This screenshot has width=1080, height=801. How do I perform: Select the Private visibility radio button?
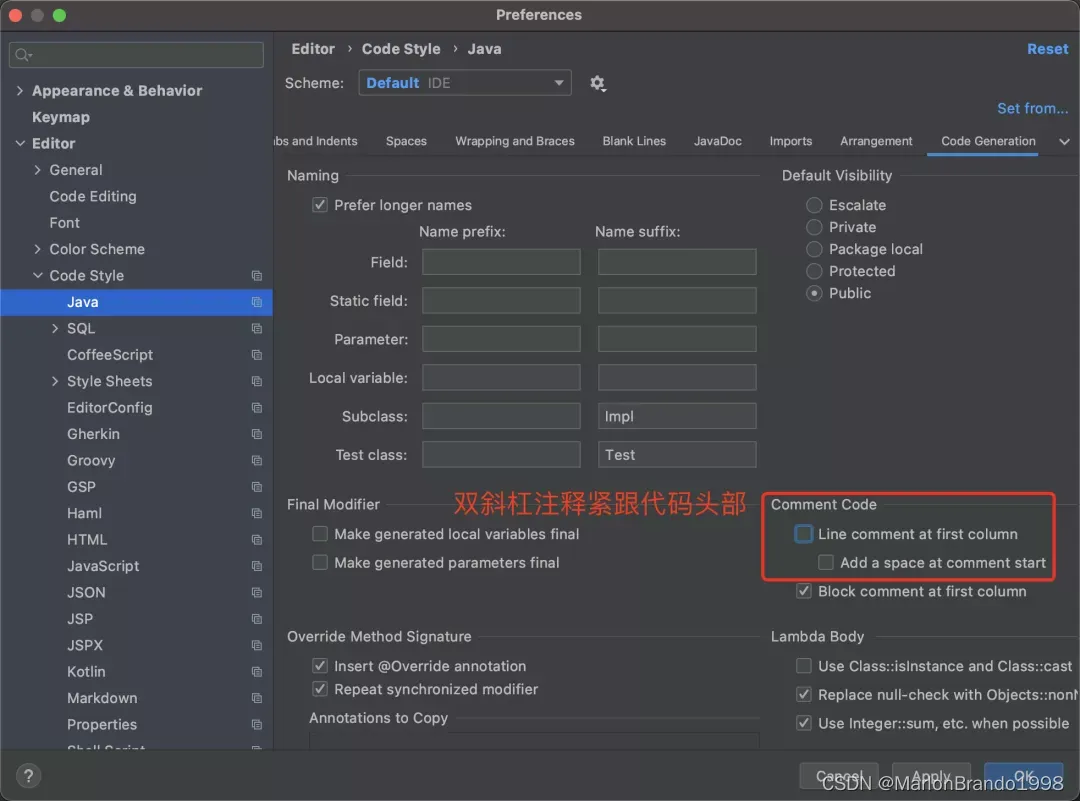[814, 227]
